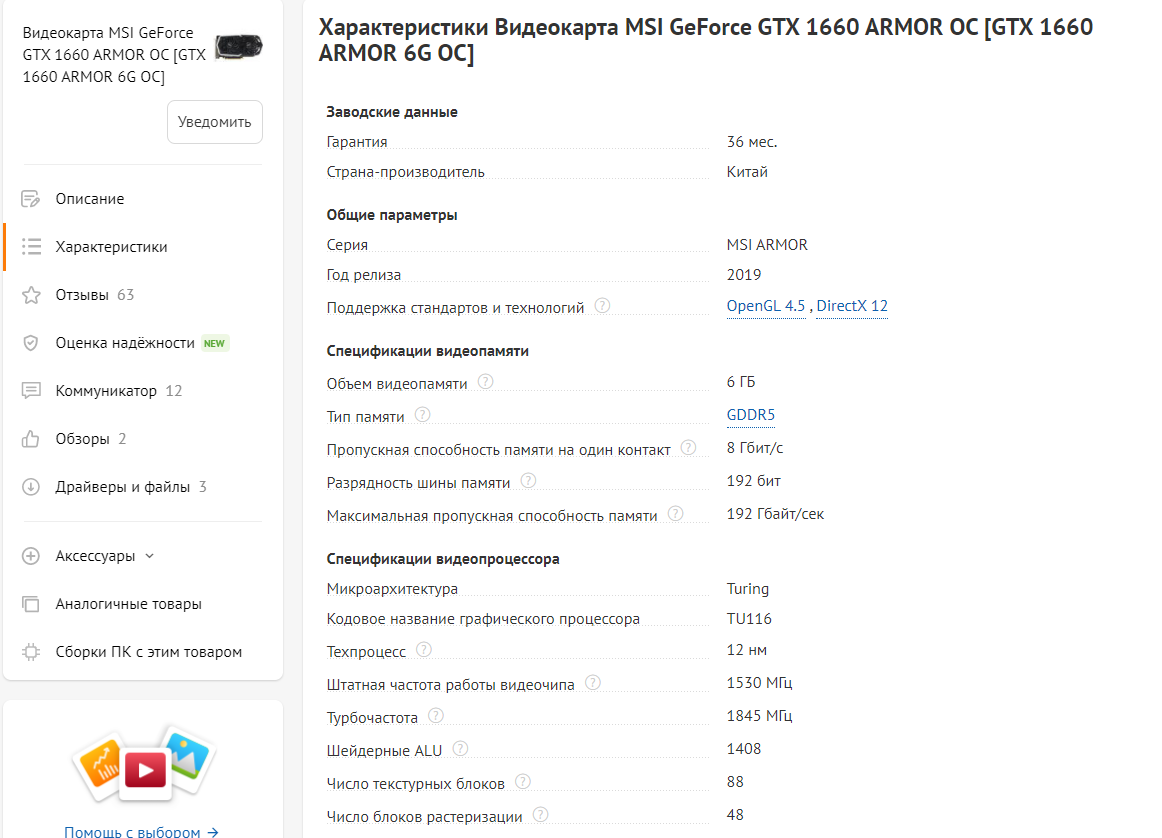Open help icon for Тип памяти
Image resolution: width=1162 pixels, height=838 pixels.
422,415
